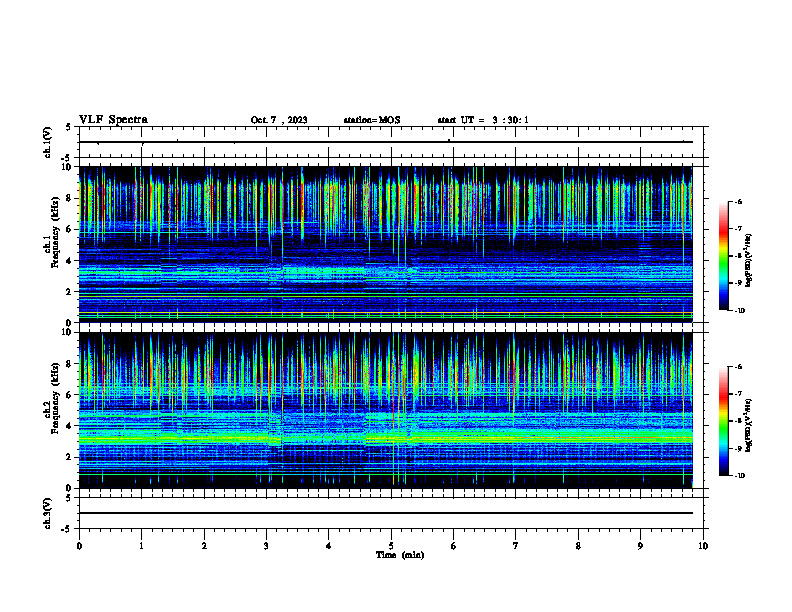Click the "-7" label on ch.2 color bar

[x=738, y=394]
